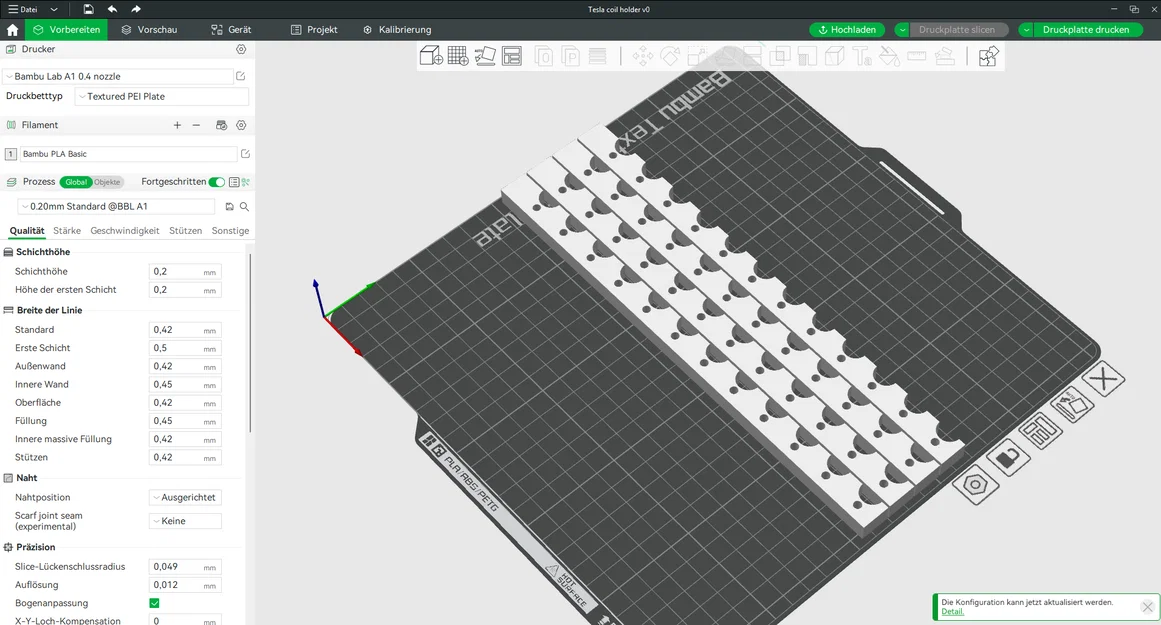The height and width of the screenshot is (625, 1161).
Task: Click the Hochladen button
Action: [x=847, y=30]
